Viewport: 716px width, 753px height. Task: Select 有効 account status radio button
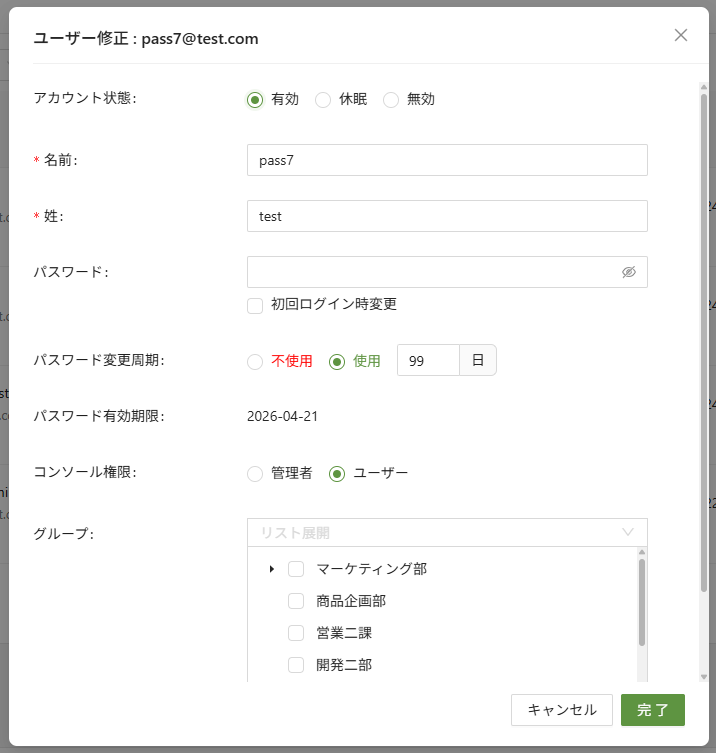tap(255, 99)
